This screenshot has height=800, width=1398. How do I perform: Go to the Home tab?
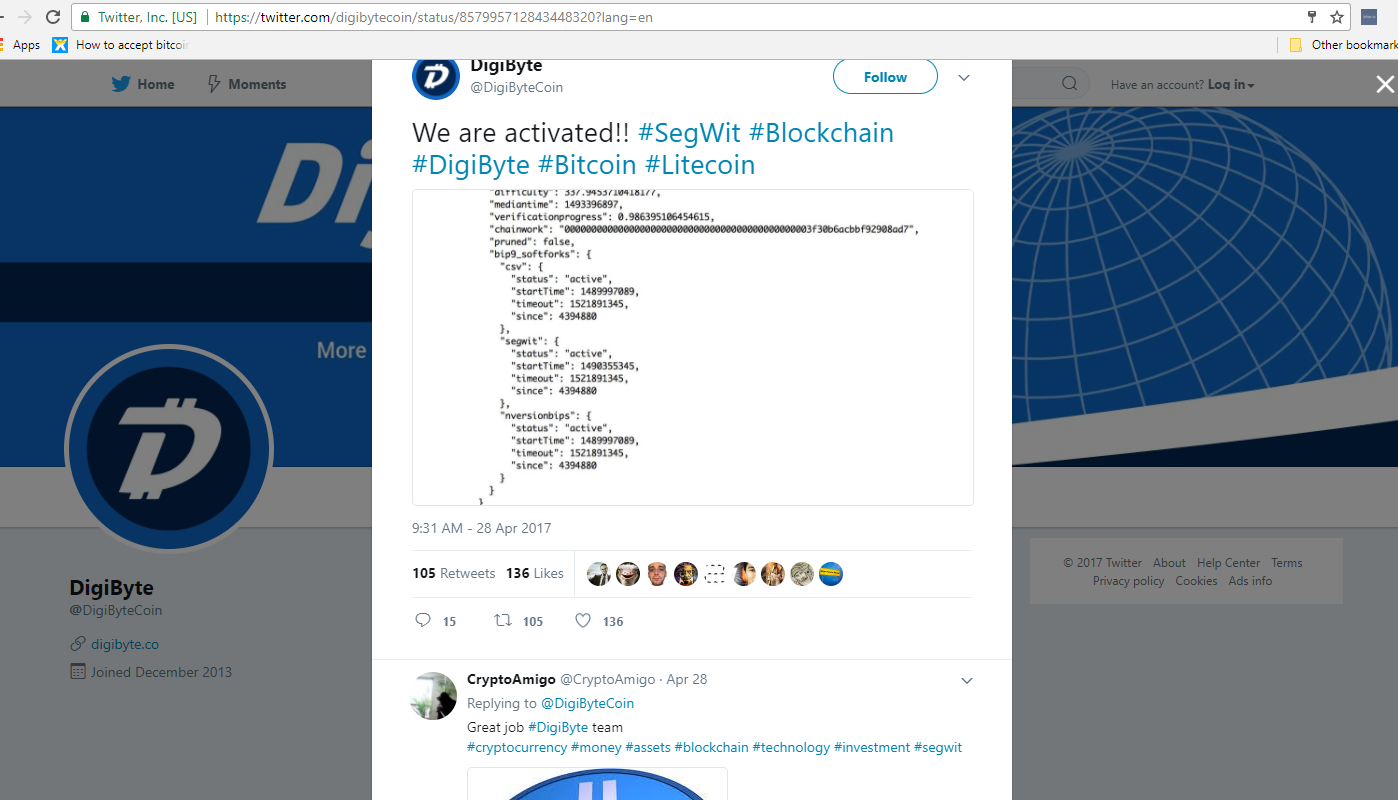pyautogui.click(x=143, y=84)
